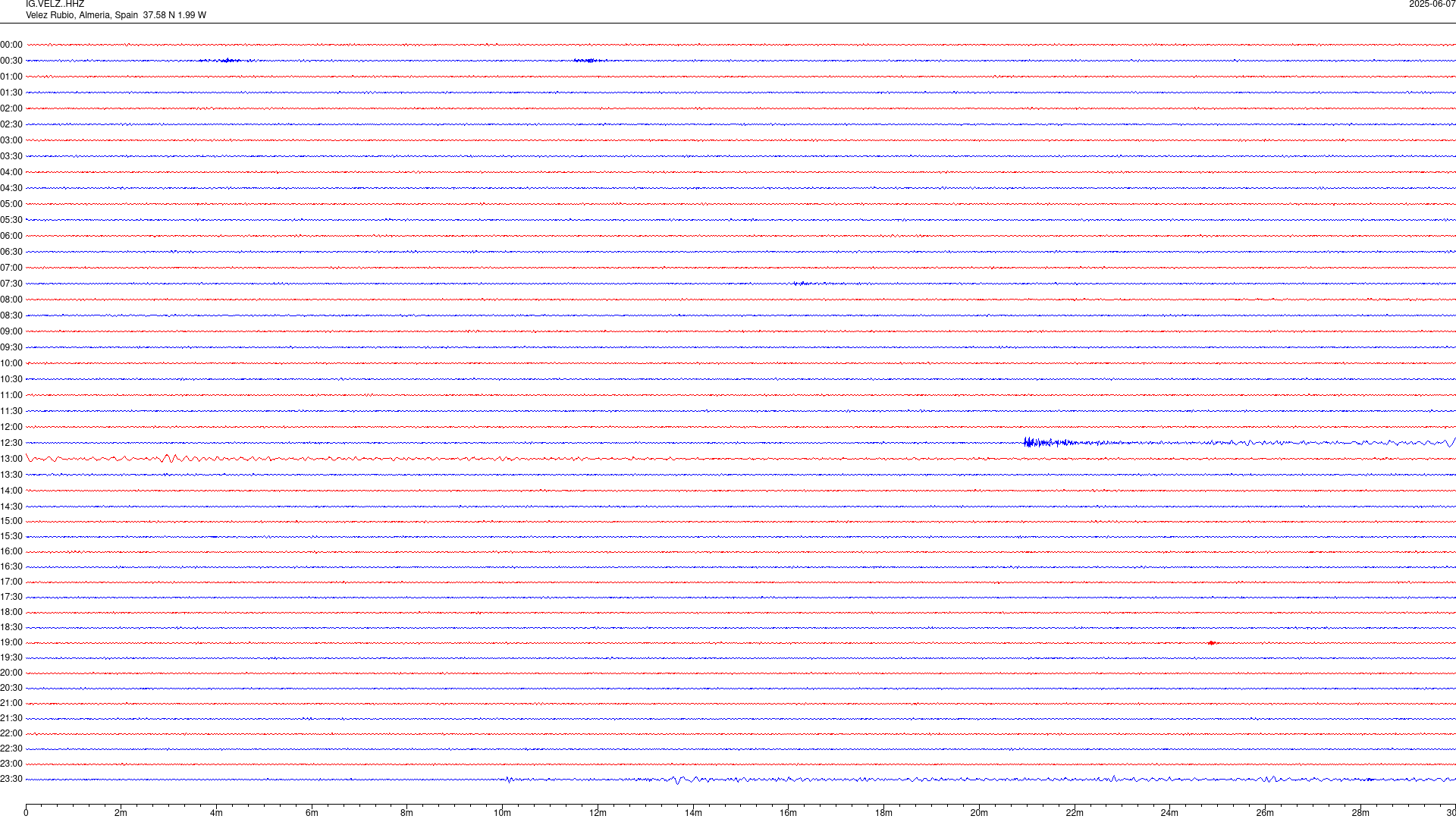Click the 10:30 row label
The image size is (1456, 819).
11,379
